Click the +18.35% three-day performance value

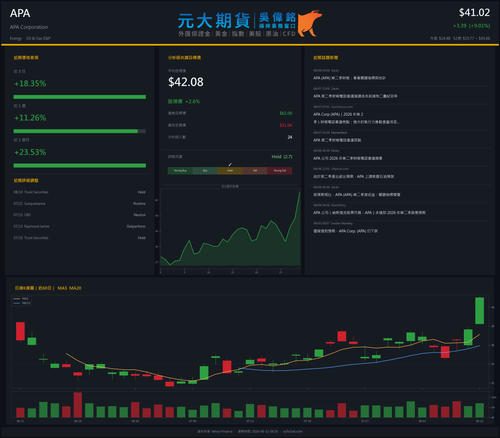30,83
